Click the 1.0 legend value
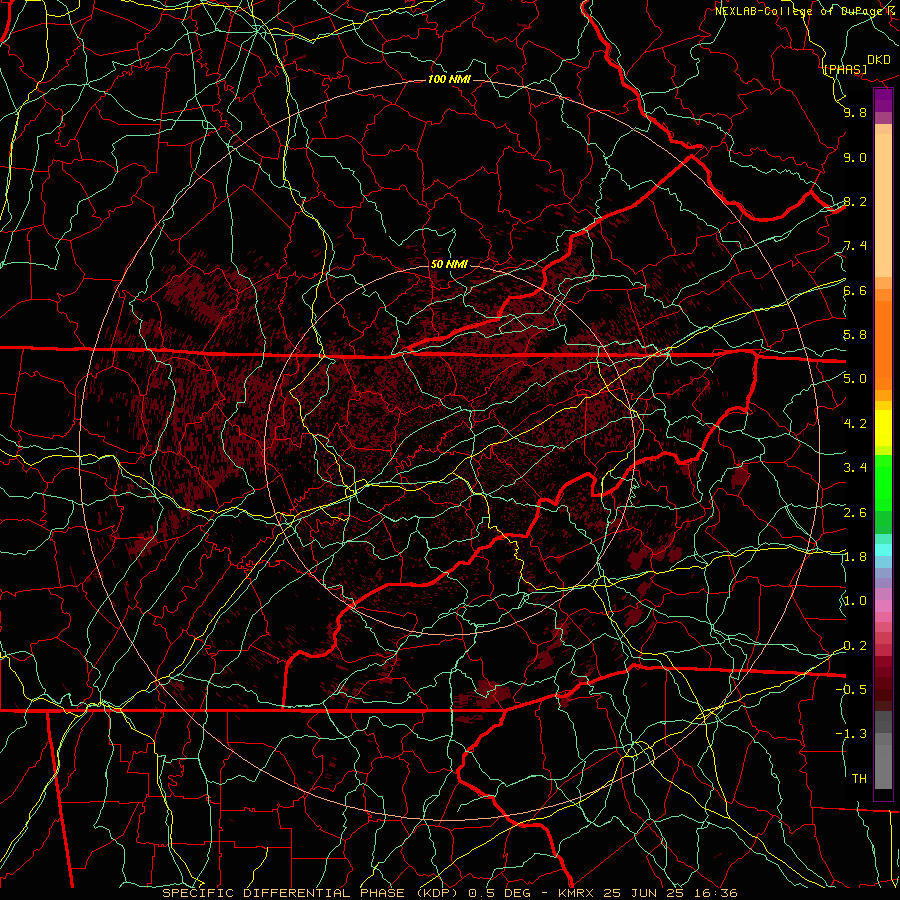900x900 pixels. point(855,601)
